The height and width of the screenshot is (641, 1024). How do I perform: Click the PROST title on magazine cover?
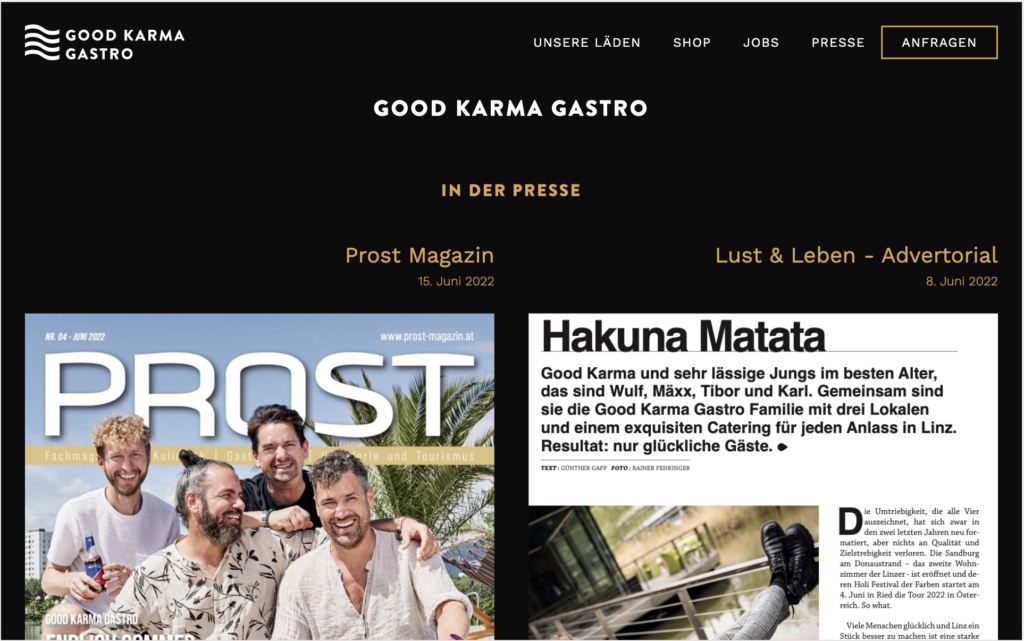tap(258, 396)
